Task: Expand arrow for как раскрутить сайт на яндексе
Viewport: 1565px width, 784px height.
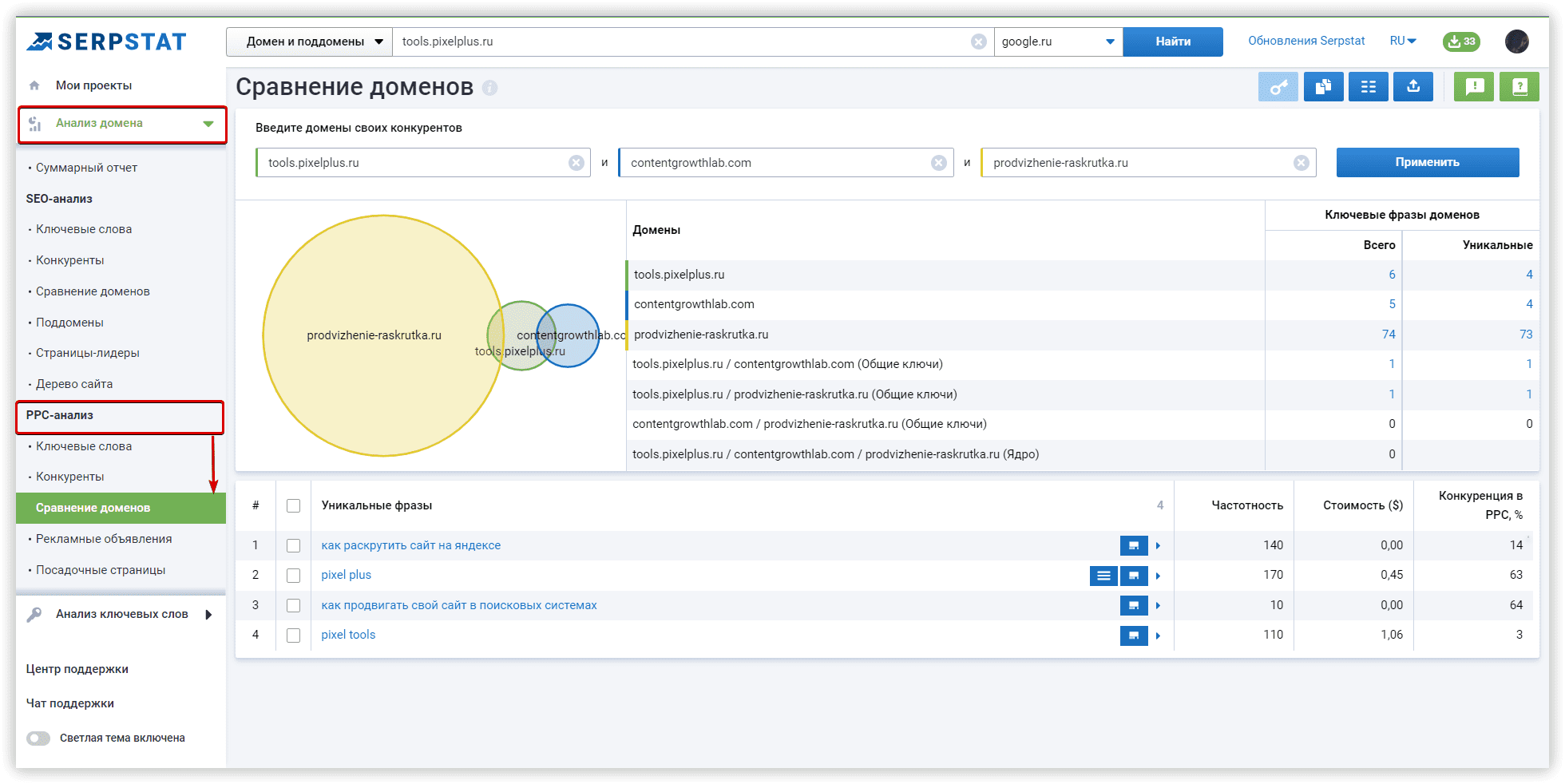Action: click(1158, 546)
